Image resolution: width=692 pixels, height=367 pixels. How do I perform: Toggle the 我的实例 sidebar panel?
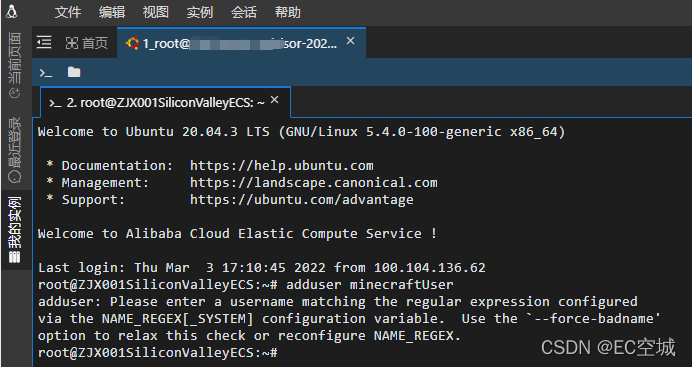click(15, 230)
